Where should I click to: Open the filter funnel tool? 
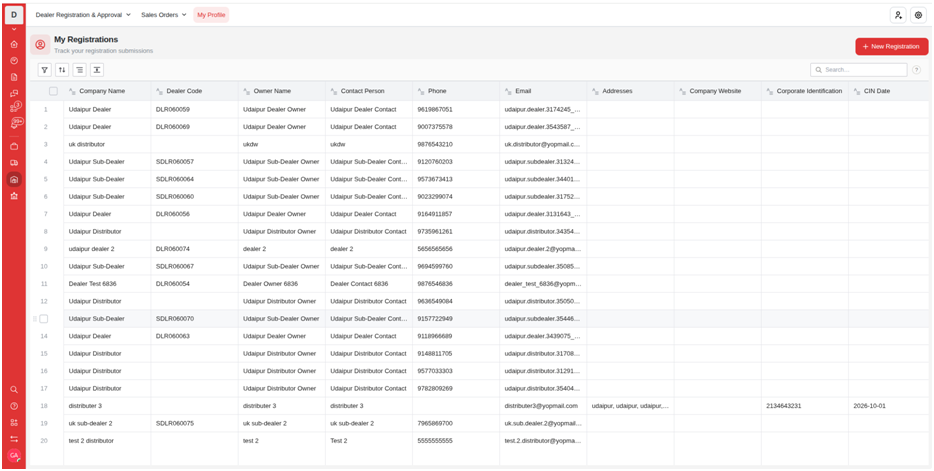point(45,70)
